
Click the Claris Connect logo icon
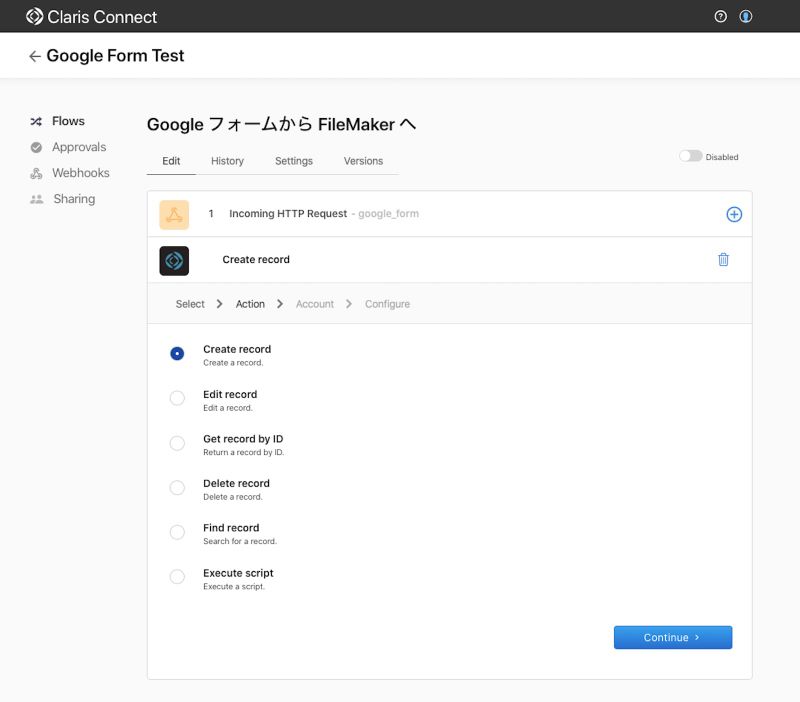pyautogui.click(x=34, y=16)
